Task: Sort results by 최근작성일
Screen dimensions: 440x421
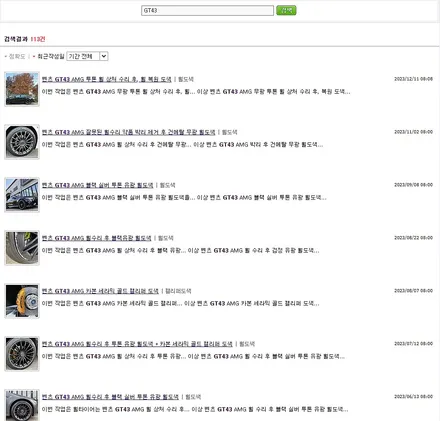Action: point(51,56)
